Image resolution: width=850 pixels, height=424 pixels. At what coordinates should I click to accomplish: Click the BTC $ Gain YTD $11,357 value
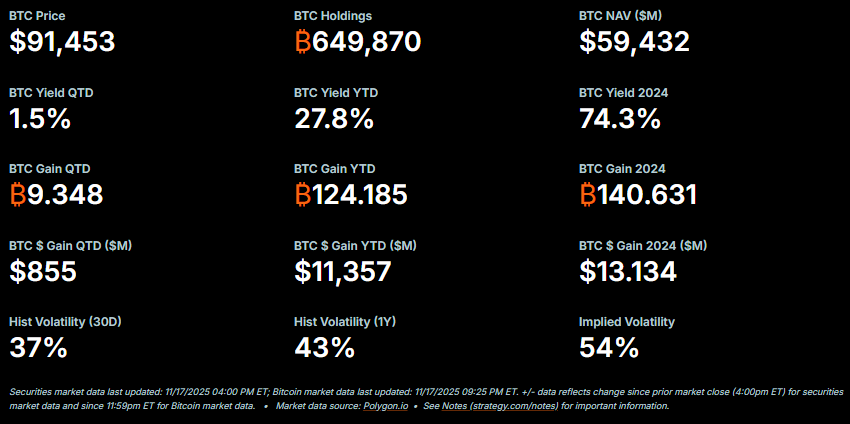pos(343,271)
